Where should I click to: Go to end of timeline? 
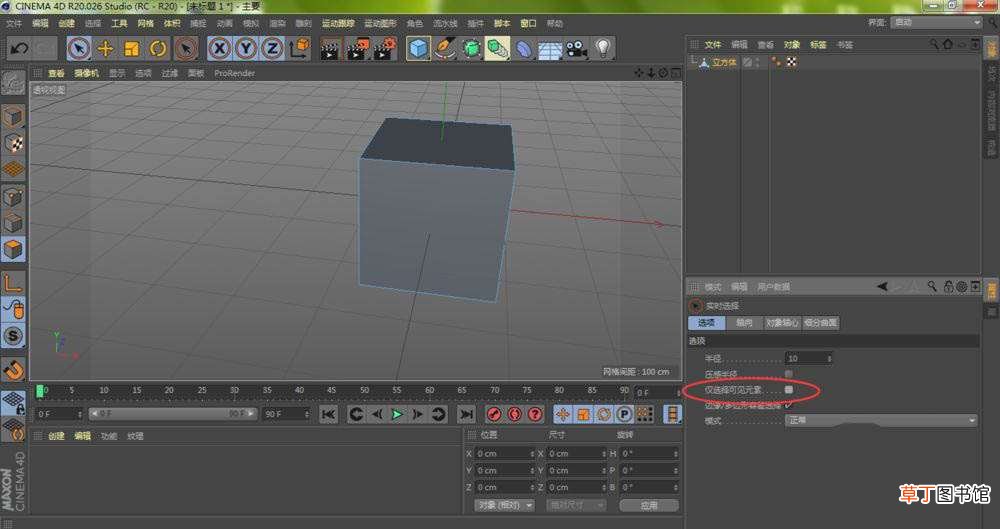466,414
